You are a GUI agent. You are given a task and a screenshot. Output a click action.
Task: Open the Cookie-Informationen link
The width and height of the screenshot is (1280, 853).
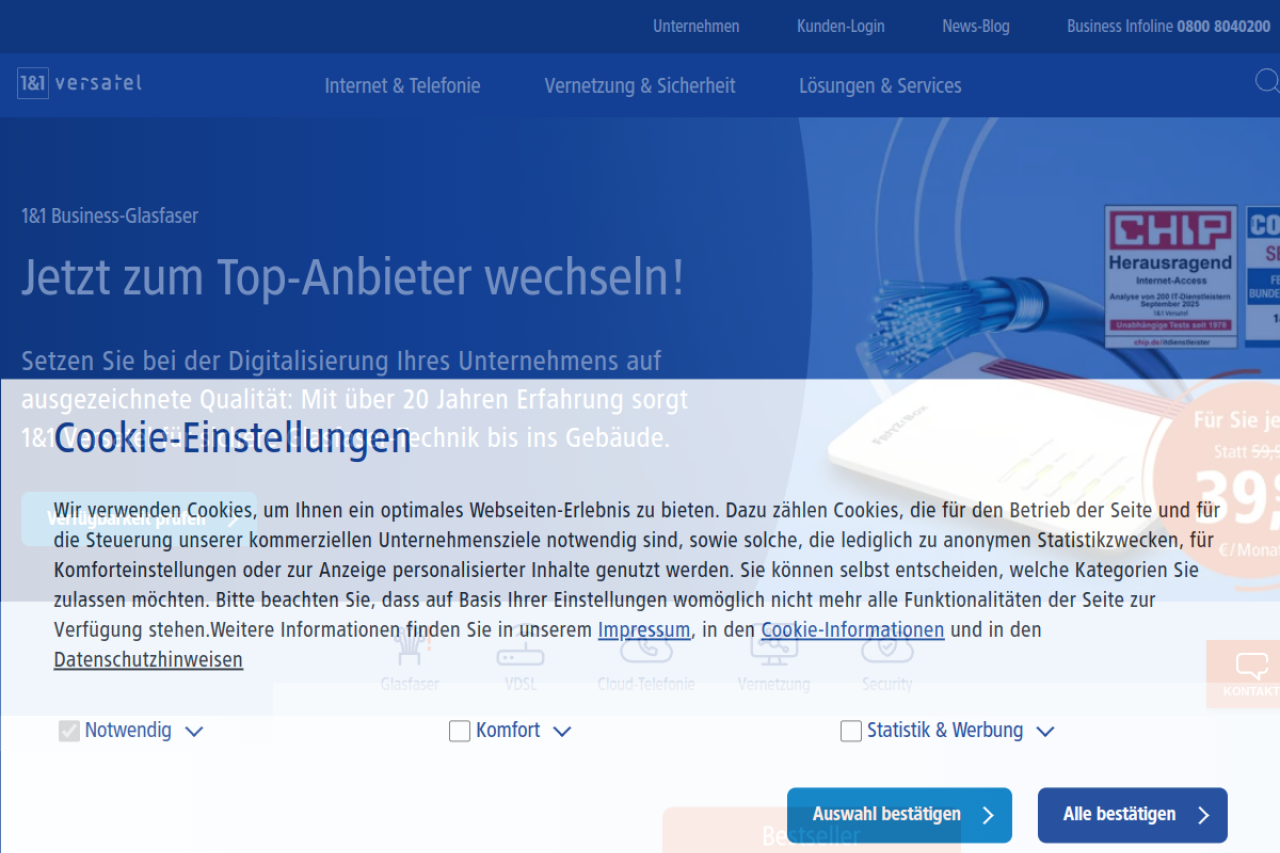[853, 630]
